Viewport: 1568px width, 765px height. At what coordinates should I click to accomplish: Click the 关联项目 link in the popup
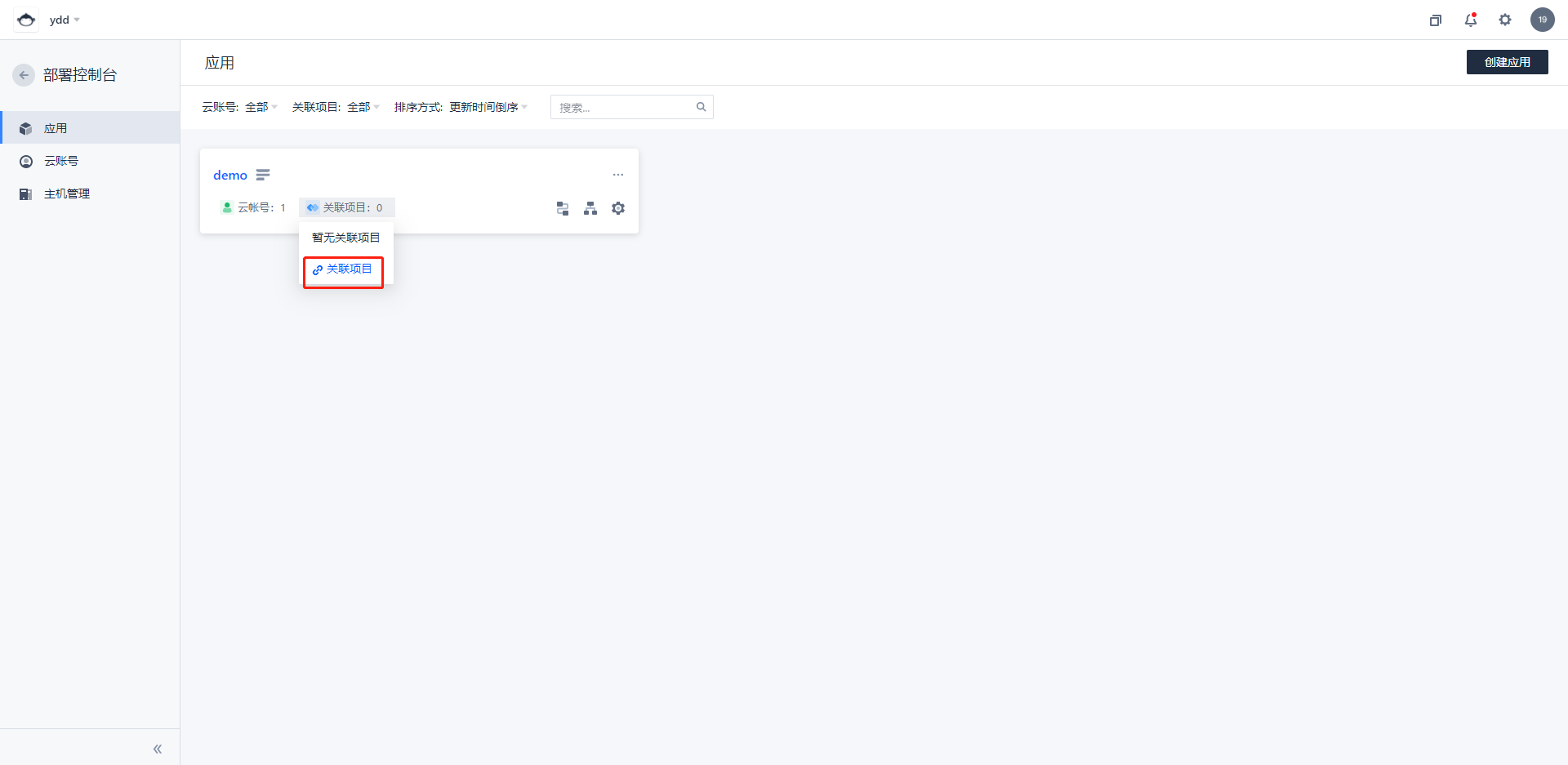[343, 269]
